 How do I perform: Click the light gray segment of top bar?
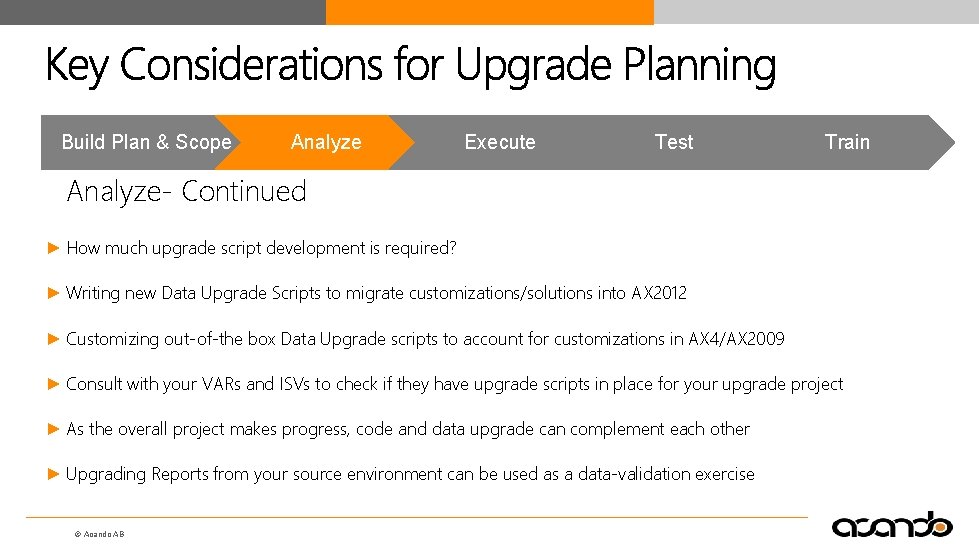[x=816, y=12]
